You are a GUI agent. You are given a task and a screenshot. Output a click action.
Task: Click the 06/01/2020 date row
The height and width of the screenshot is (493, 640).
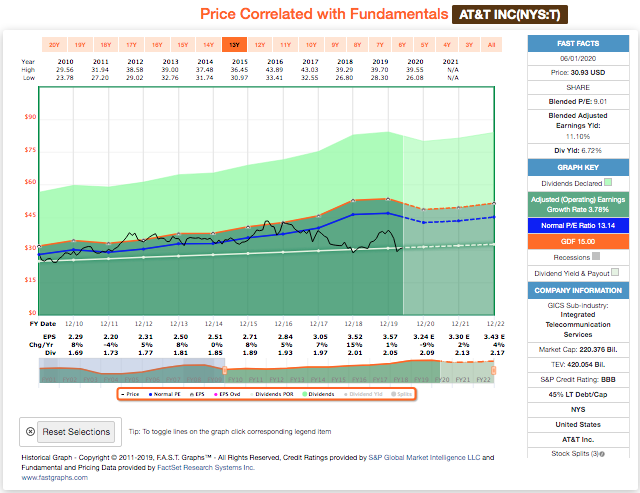pyautogui.click(x=578, y=58)
